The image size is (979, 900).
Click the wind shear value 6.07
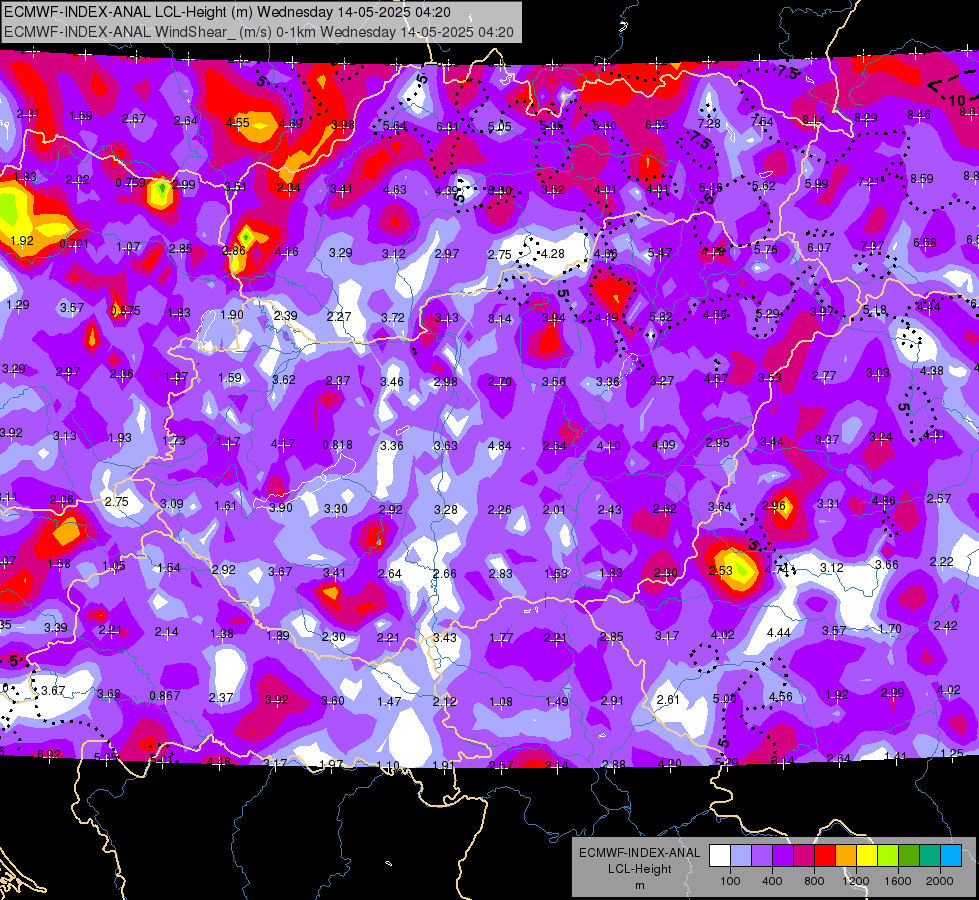pos(819,248)
